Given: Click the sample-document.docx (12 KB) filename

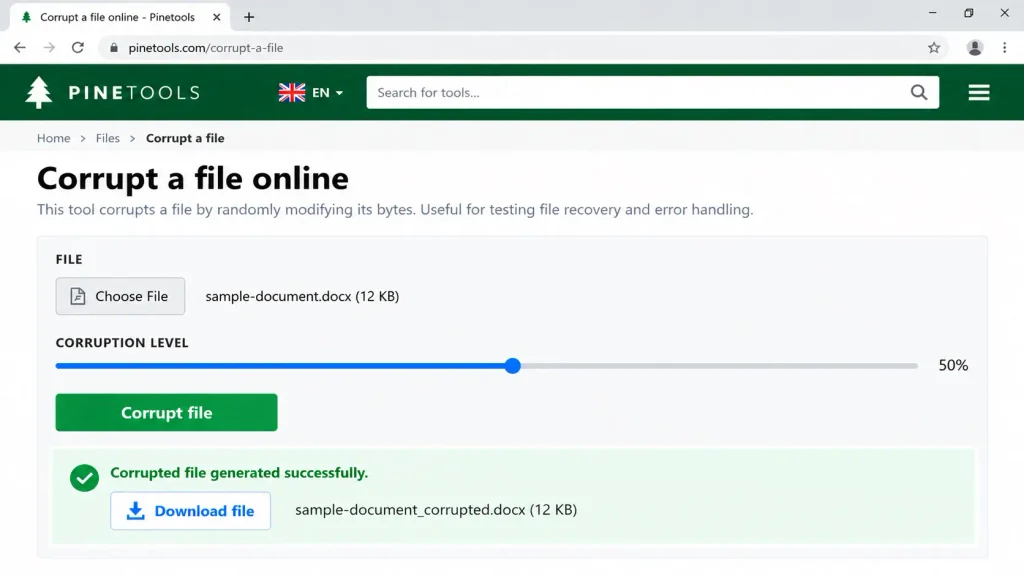Looking at the screenshot, I should click(302, 296).
